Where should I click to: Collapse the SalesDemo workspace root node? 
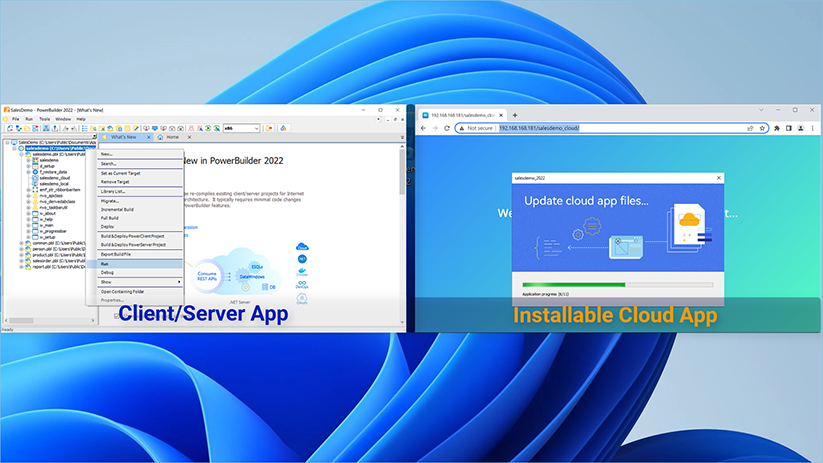(7, 142)
